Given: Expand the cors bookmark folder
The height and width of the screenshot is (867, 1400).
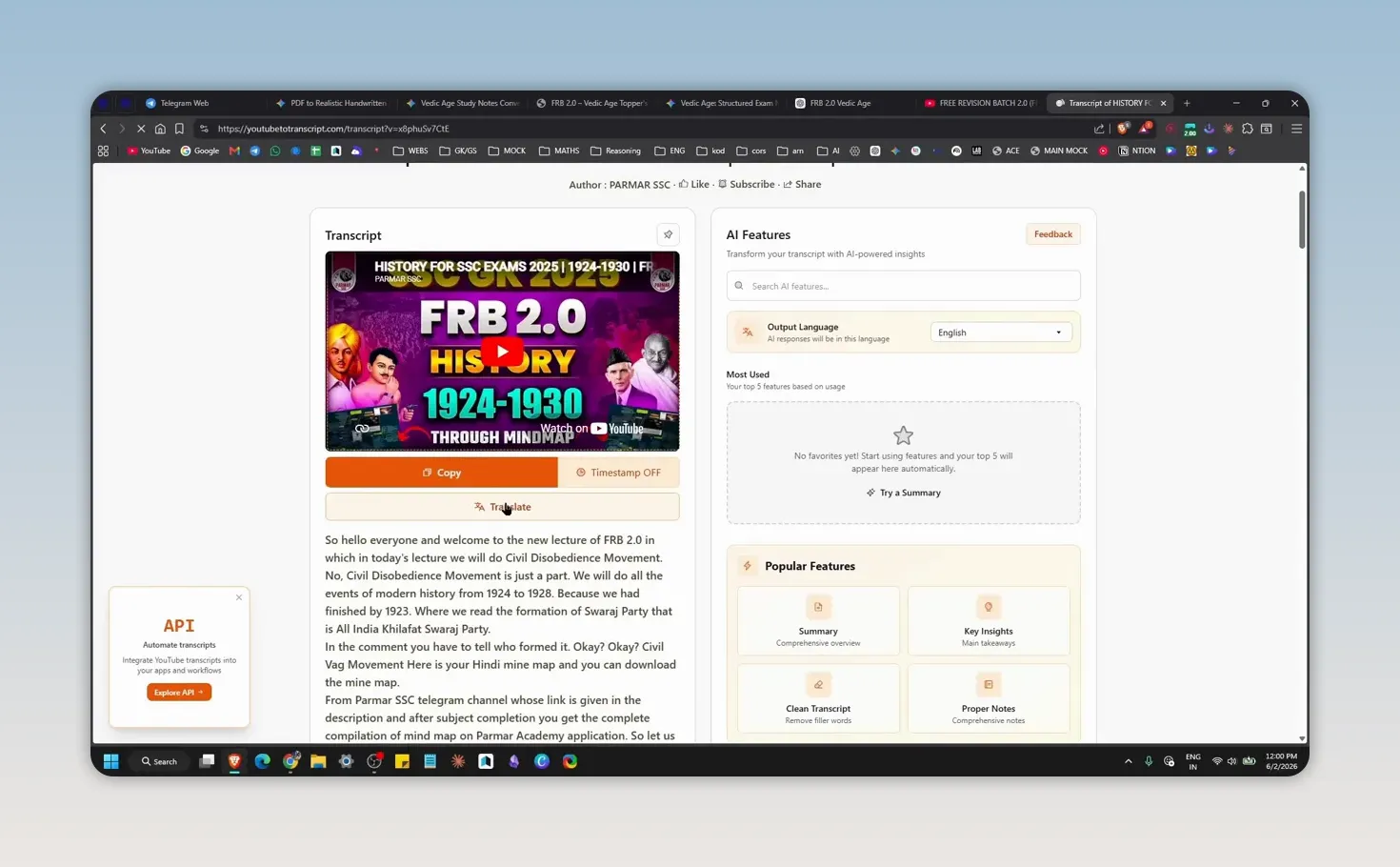Looking at the screenshot, I should point(751,151).
